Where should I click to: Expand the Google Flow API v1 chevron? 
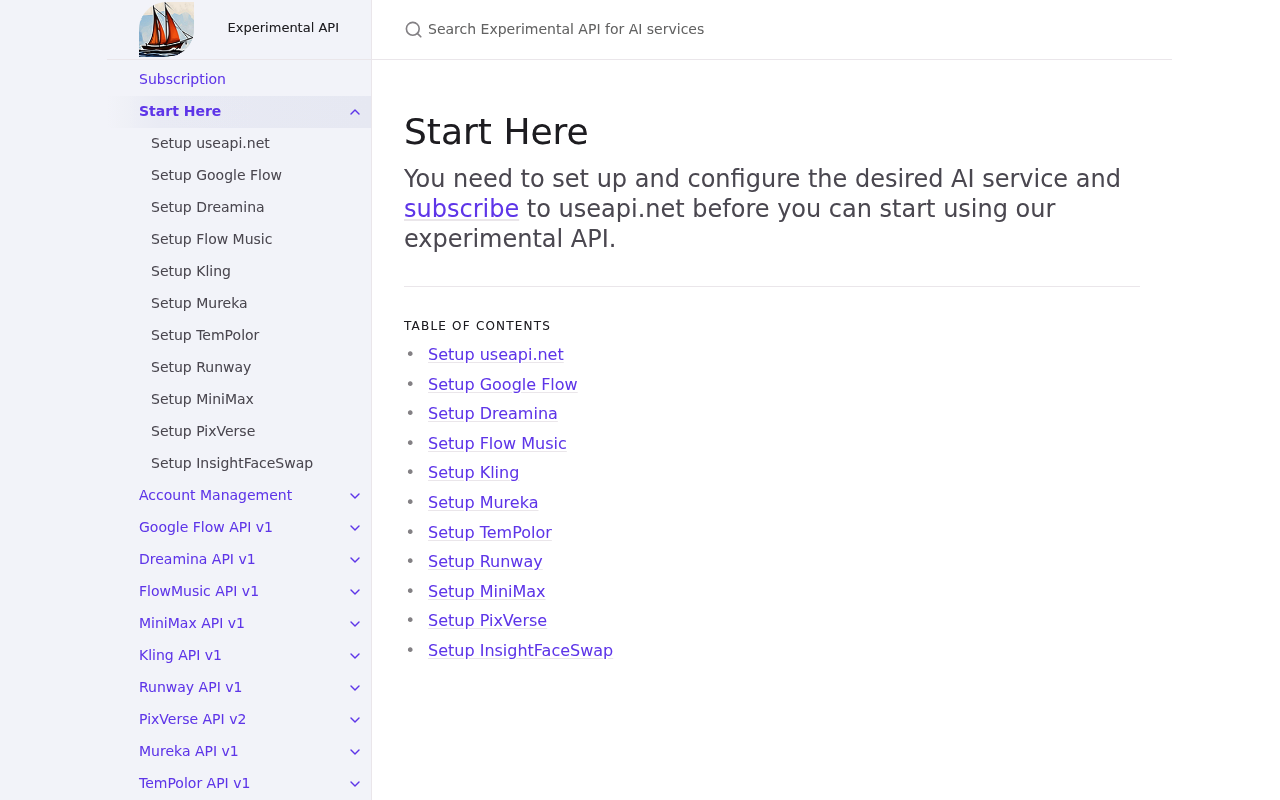pos(355,528)
